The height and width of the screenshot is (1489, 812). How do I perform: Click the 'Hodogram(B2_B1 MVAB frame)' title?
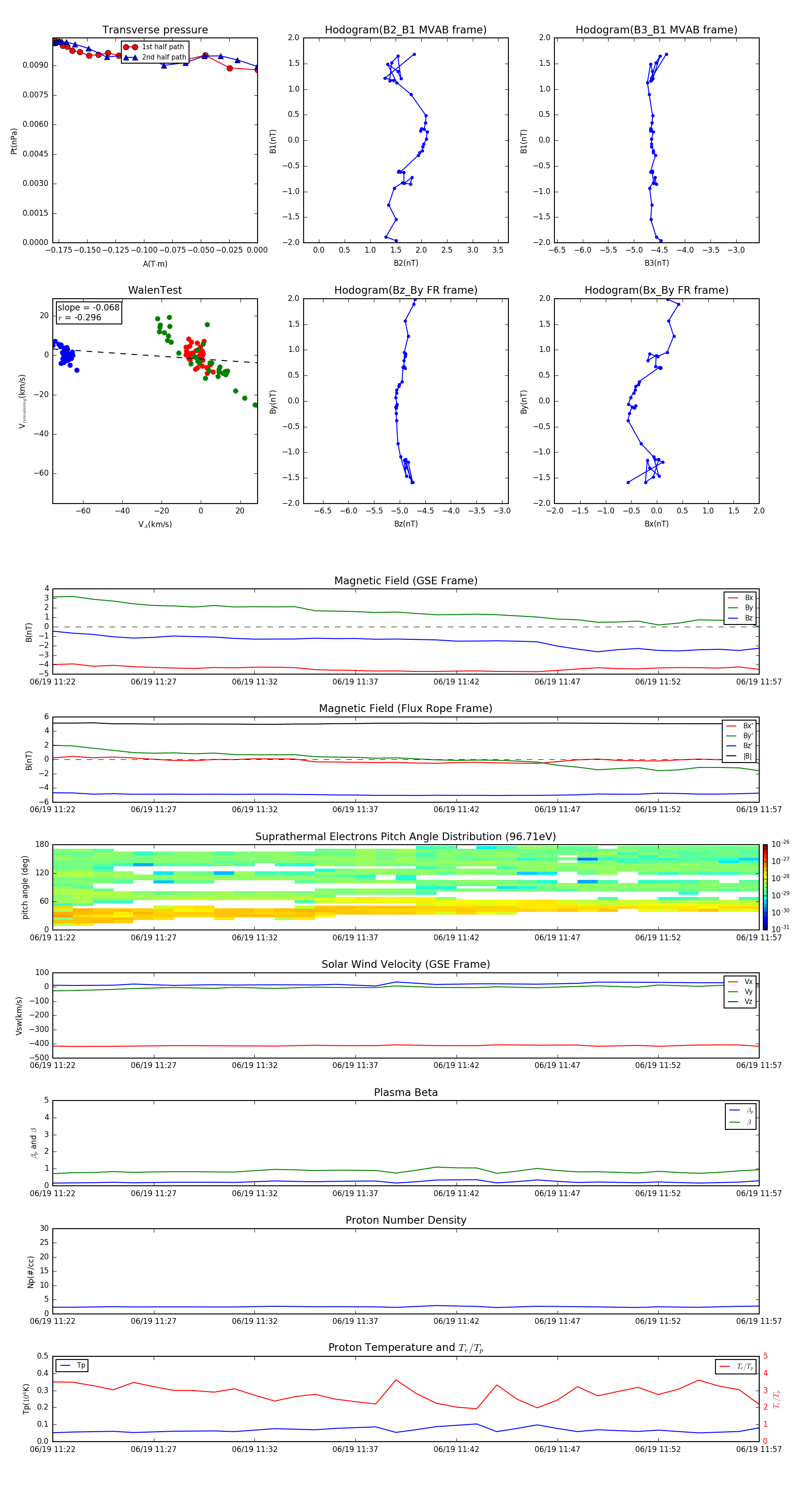click(406, 30)
